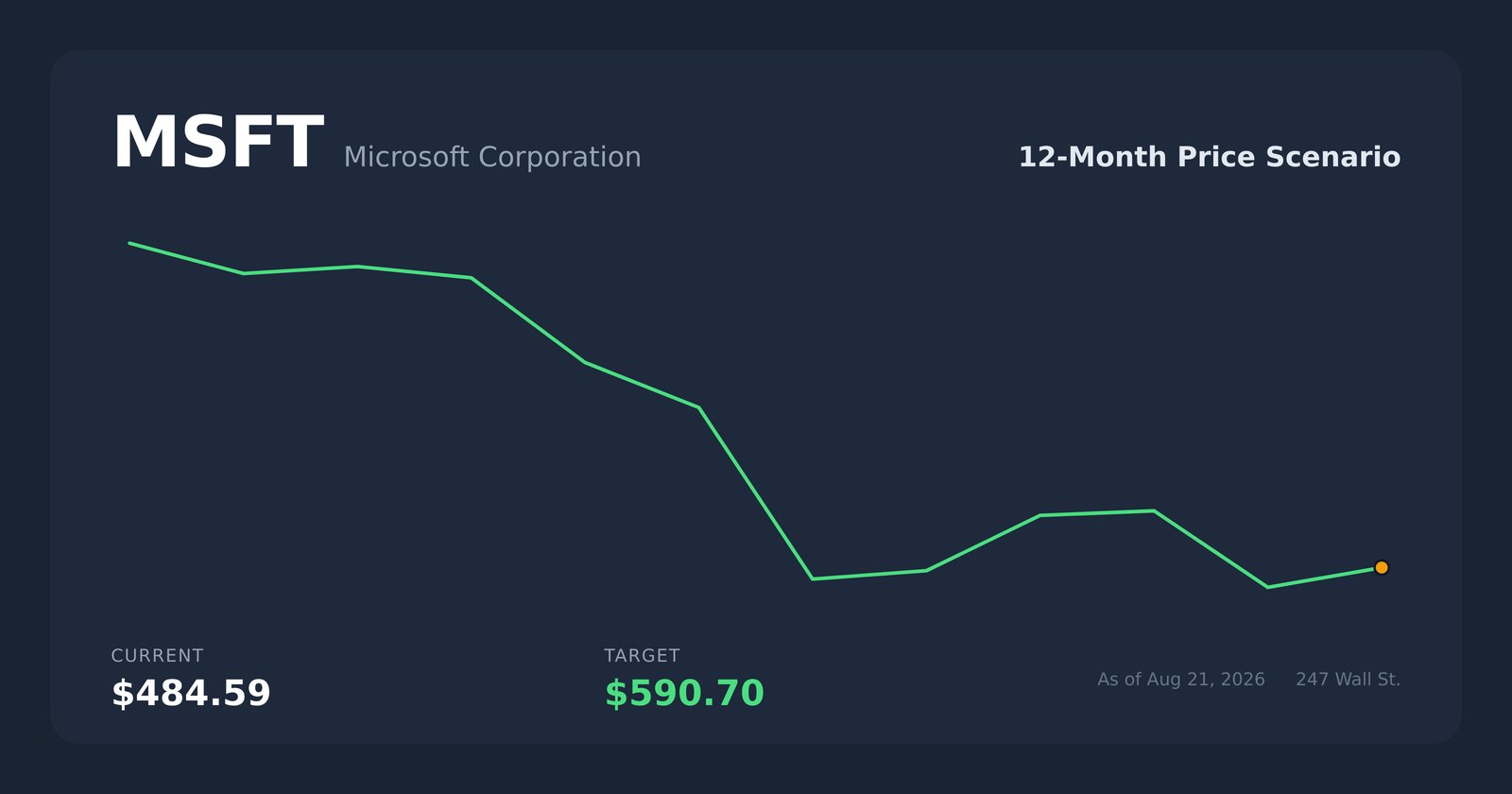Click the starting point of the green line
This screenshot has width=1512, height=794.
129,243
